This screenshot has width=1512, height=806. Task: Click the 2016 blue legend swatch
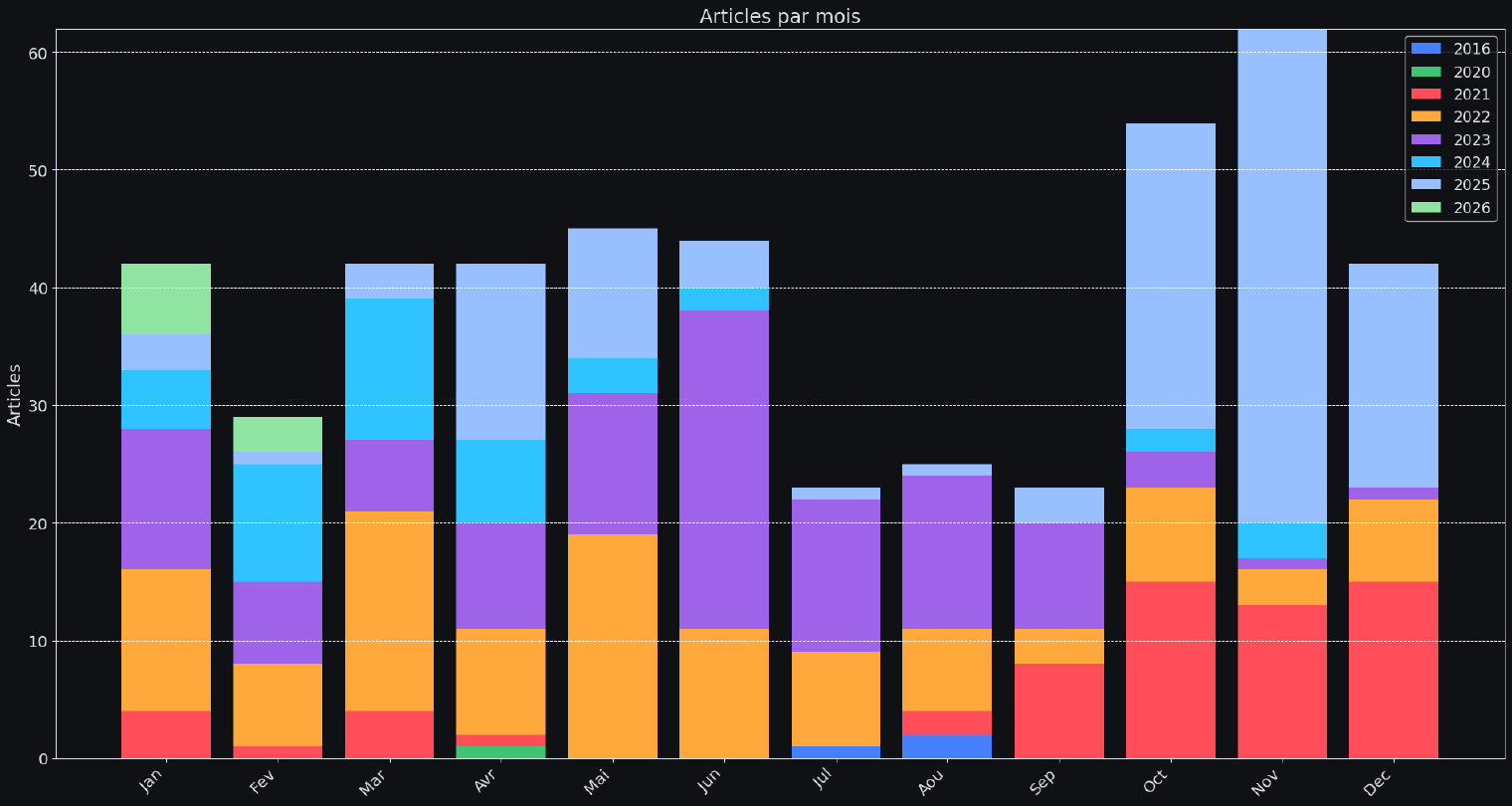click(x=1426, y=49)
